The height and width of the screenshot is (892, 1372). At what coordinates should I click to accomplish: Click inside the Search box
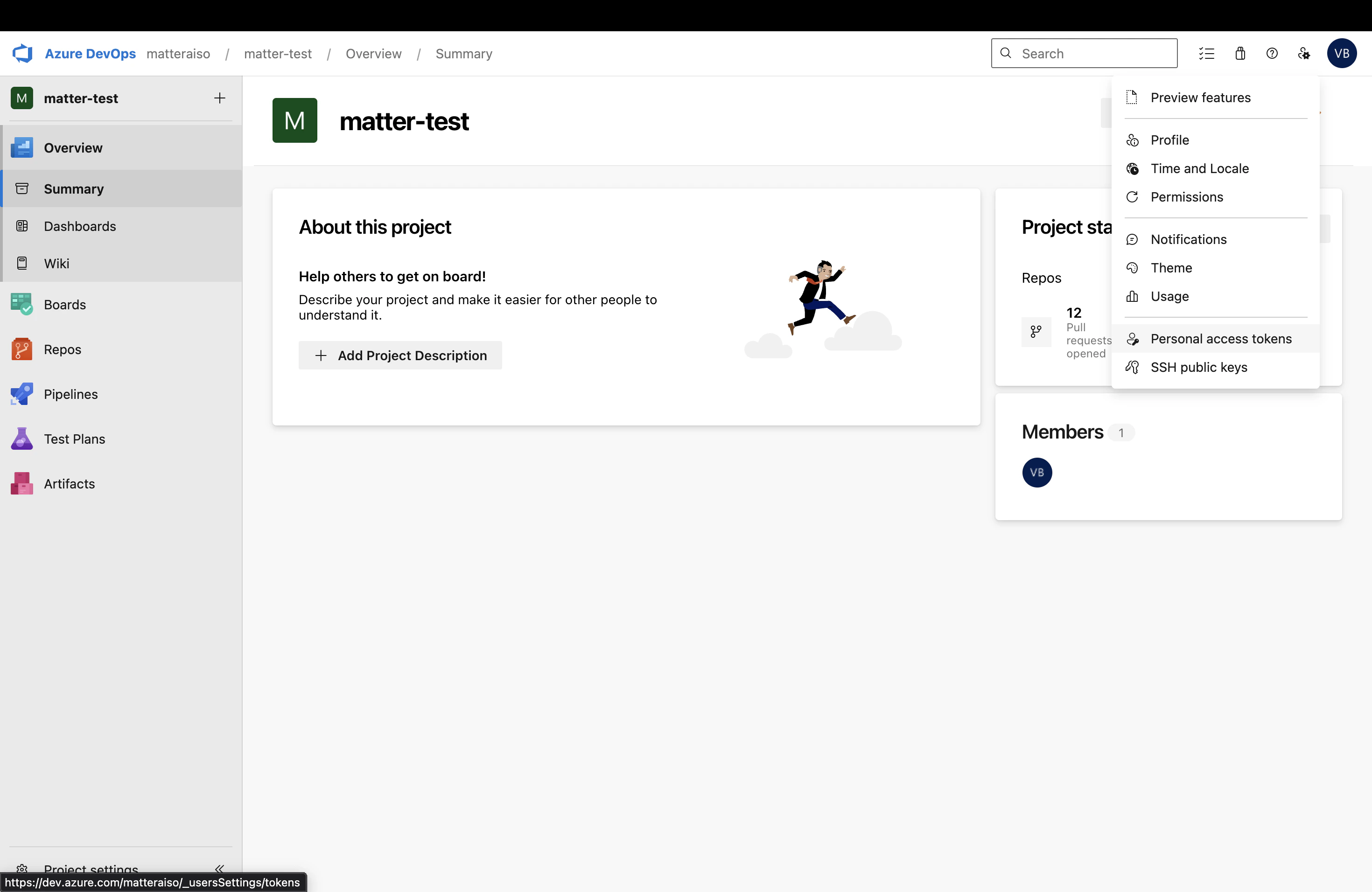click(1084, 53)
